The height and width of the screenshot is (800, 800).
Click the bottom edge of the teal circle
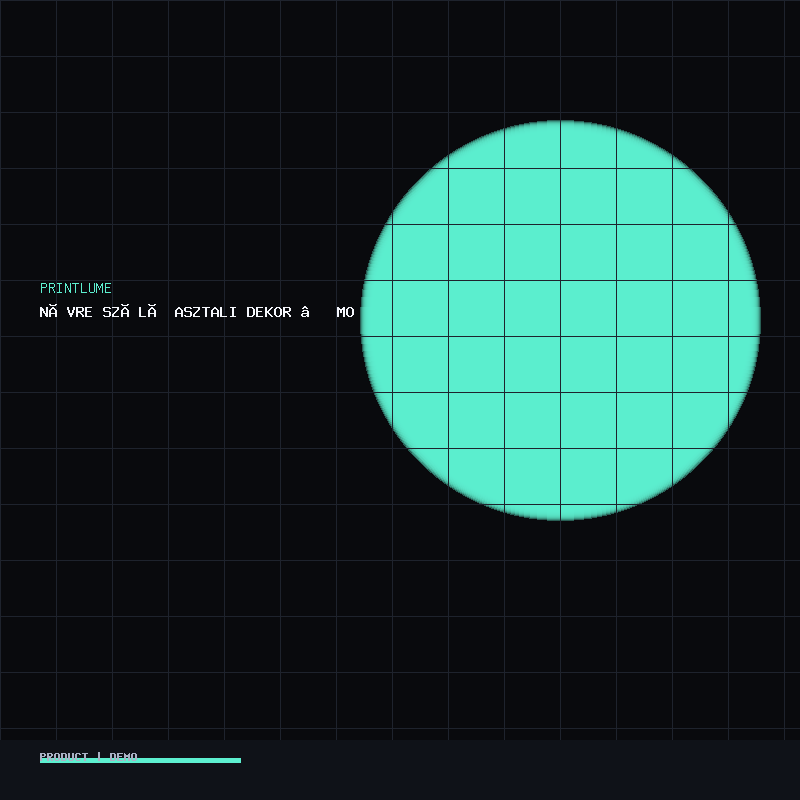click(x=560, y=516)
